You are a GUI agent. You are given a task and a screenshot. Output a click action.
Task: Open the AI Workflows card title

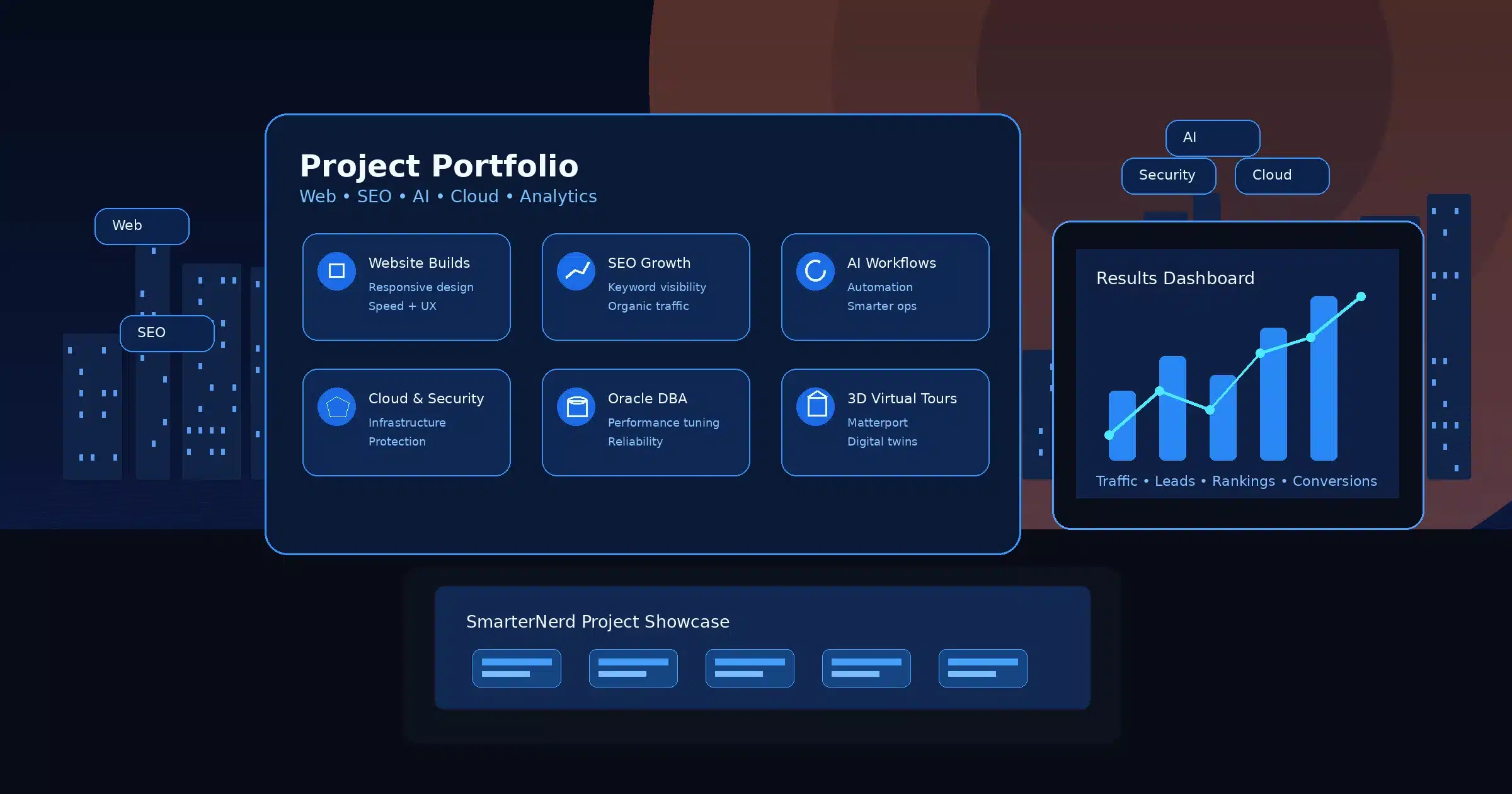891,263
